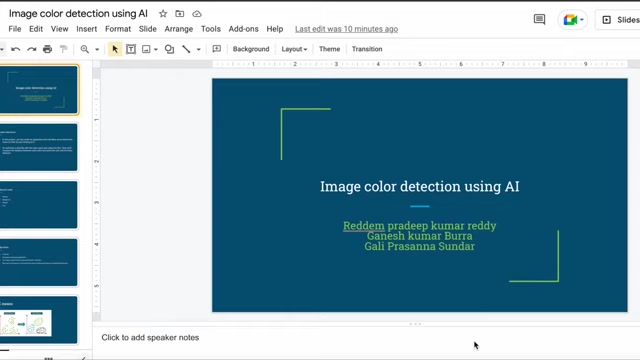Undo the last action
Image resolution: width=640 pixels, height=360 pixels.
pyautogui.click(x=16, y=49)
